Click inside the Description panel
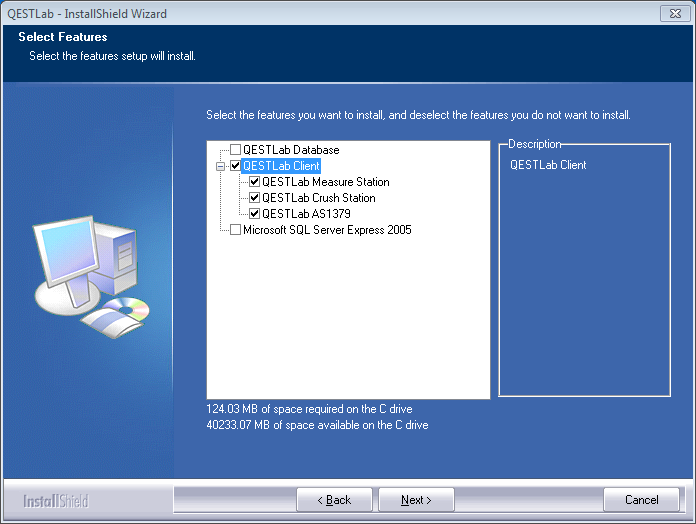Screen dimensions: 696x524 (x=584, y=280)
